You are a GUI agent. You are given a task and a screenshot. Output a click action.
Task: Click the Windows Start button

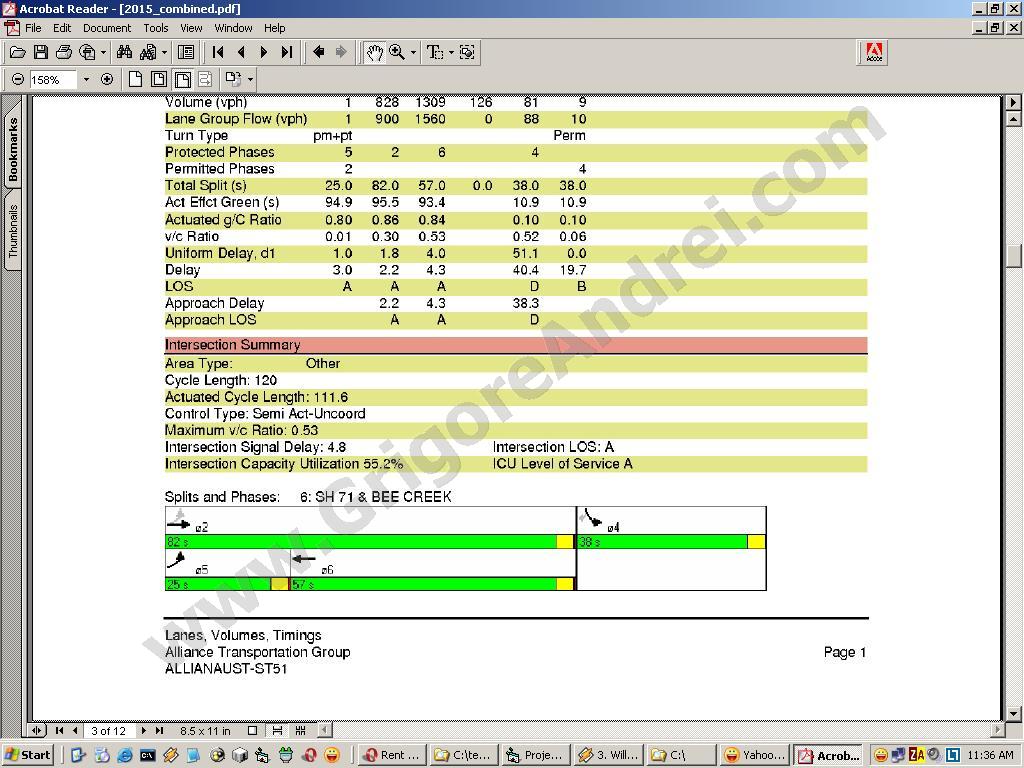tap(28, 755)
